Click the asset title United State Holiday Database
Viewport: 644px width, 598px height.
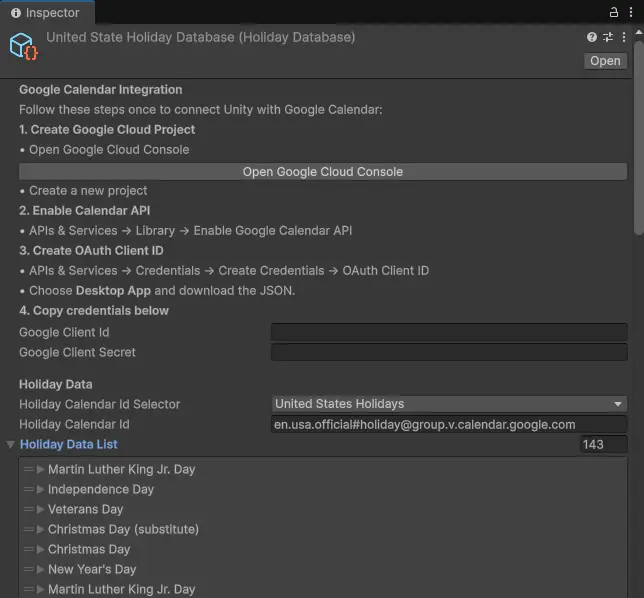pos(200,37)
